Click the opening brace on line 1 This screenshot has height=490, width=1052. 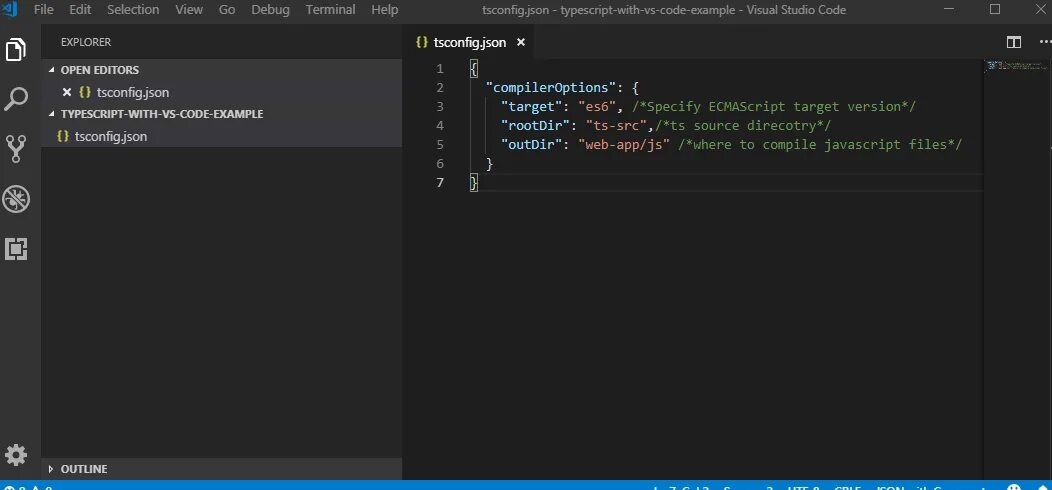(x=474, y=68)
